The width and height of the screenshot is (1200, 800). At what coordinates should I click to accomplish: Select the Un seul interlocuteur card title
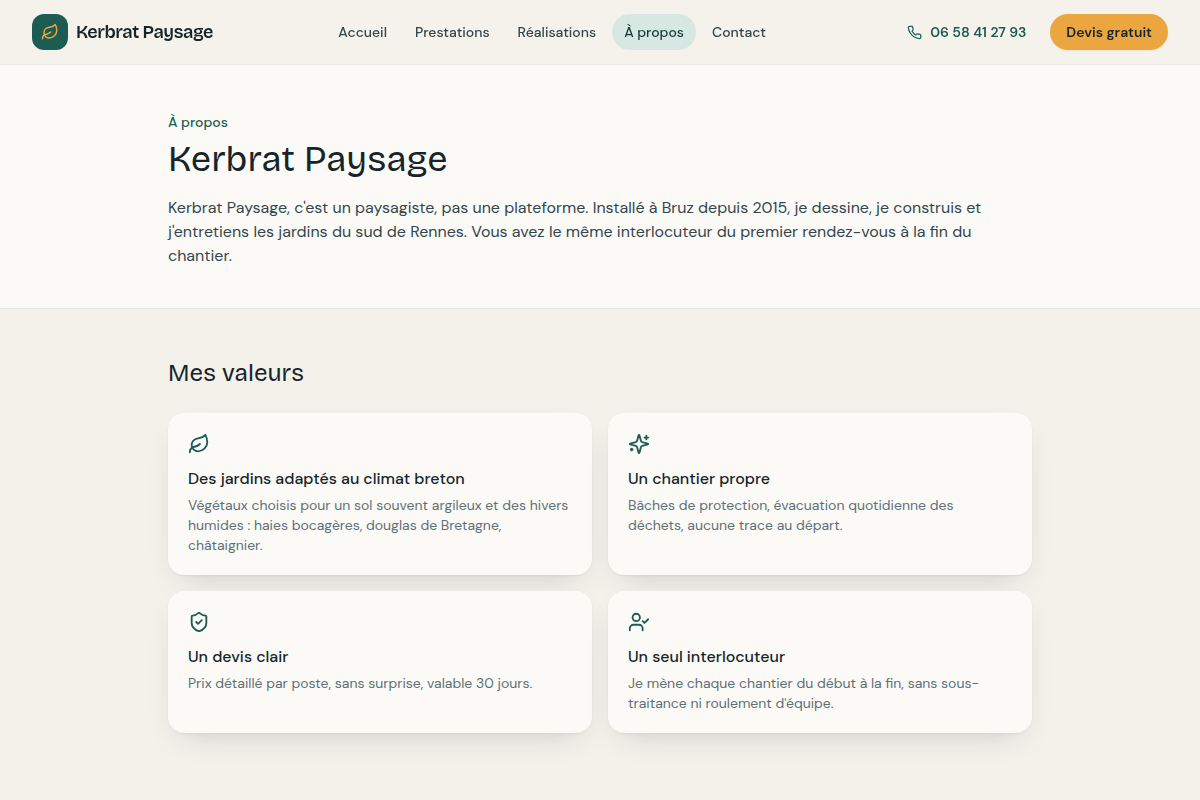[706, 657]
